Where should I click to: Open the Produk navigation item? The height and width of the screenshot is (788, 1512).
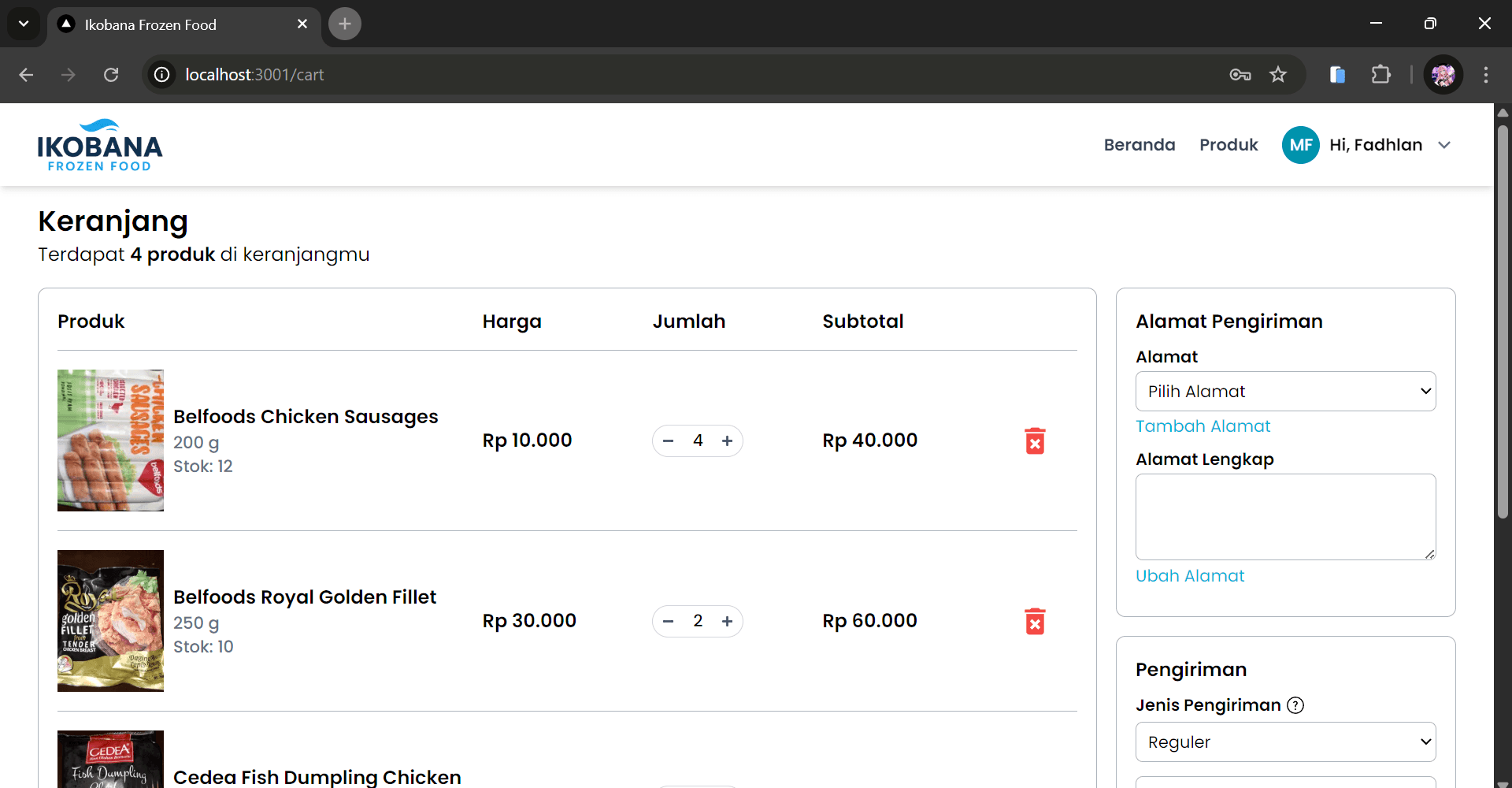(x=1228, y=145)
